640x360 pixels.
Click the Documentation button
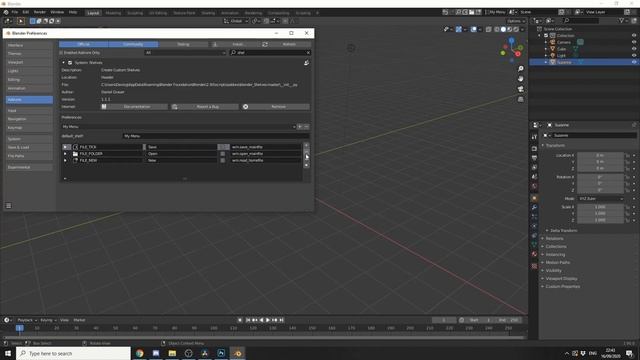(x=134, y=107)
